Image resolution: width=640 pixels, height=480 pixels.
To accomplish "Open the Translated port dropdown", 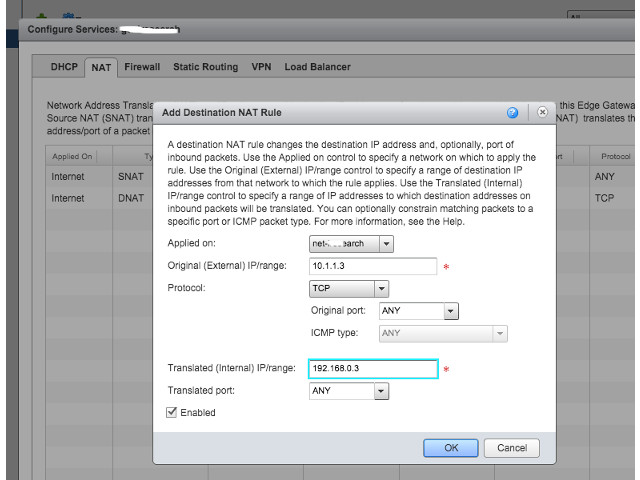I will click(x=380, y=391).
